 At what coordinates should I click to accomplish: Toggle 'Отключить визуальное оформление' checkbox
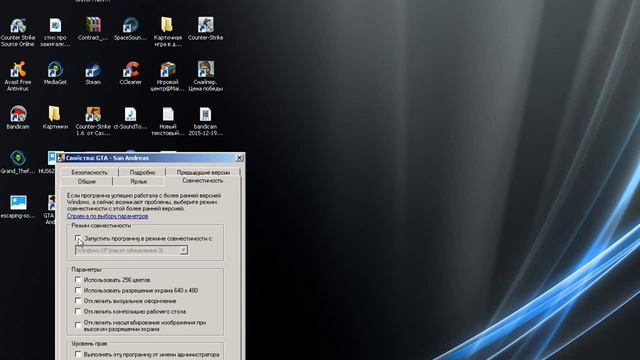(78, 301)
